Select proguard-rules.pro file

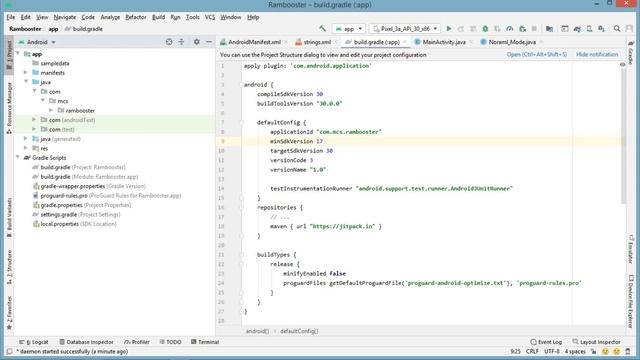click(x=107, y=196)
